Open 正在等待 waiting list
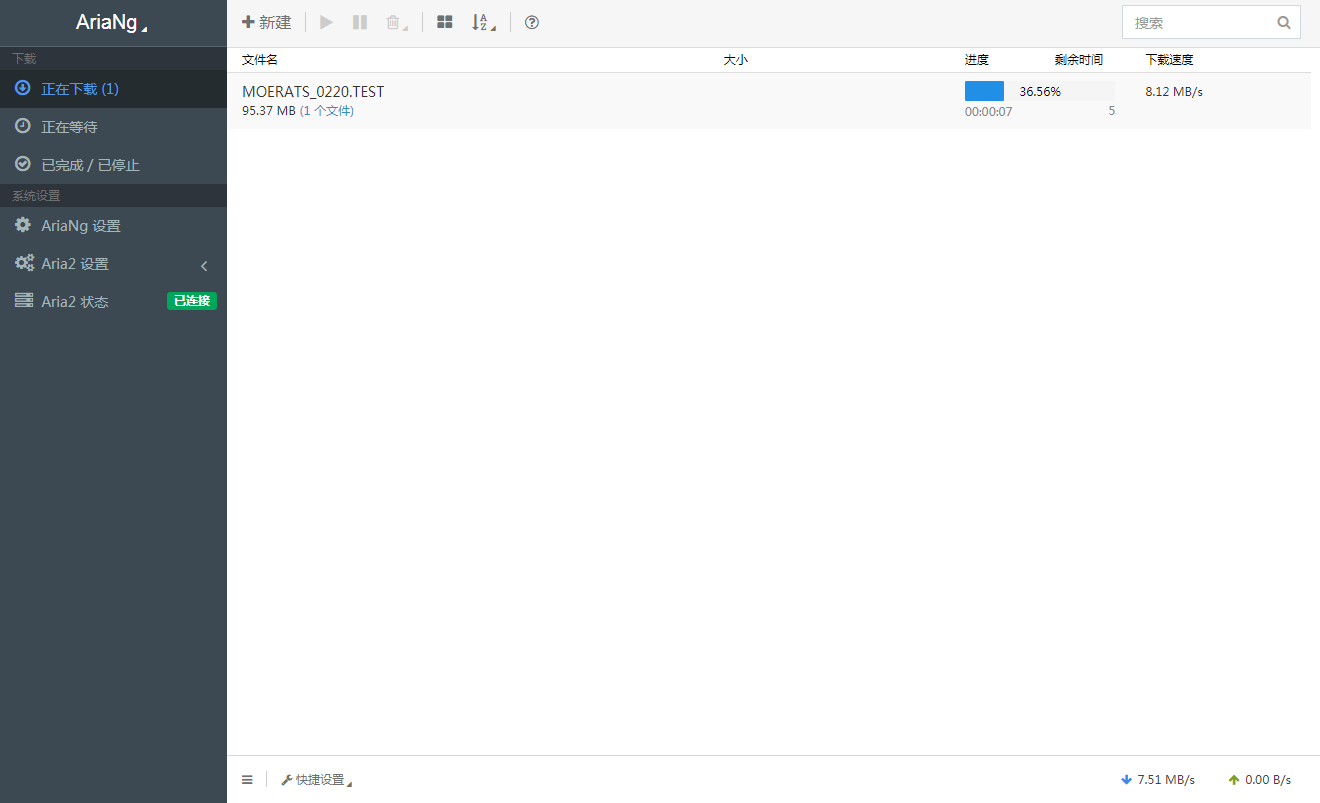 [113, 127]
